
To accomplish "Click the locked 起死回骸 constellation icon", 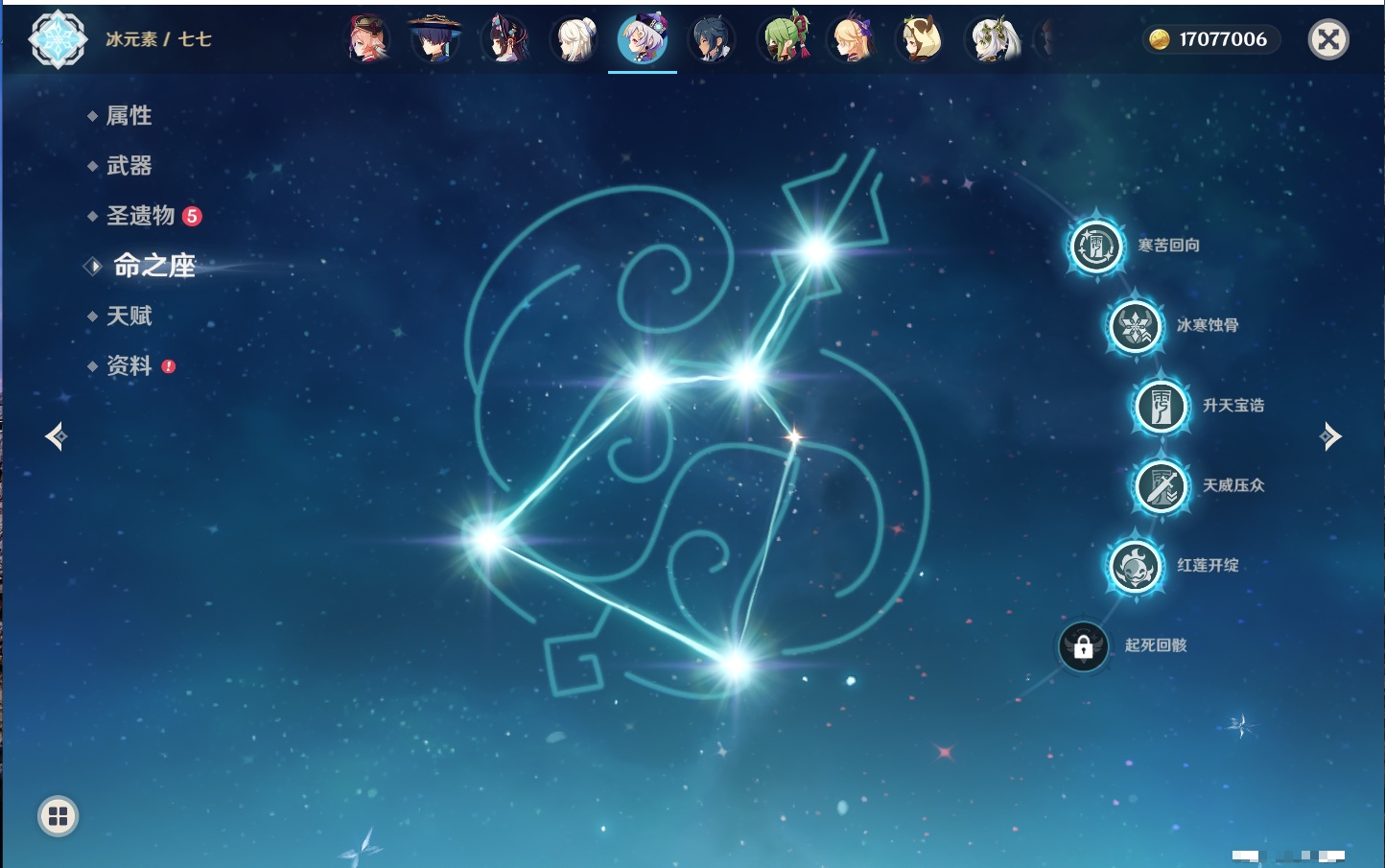I will [1084, 646].
